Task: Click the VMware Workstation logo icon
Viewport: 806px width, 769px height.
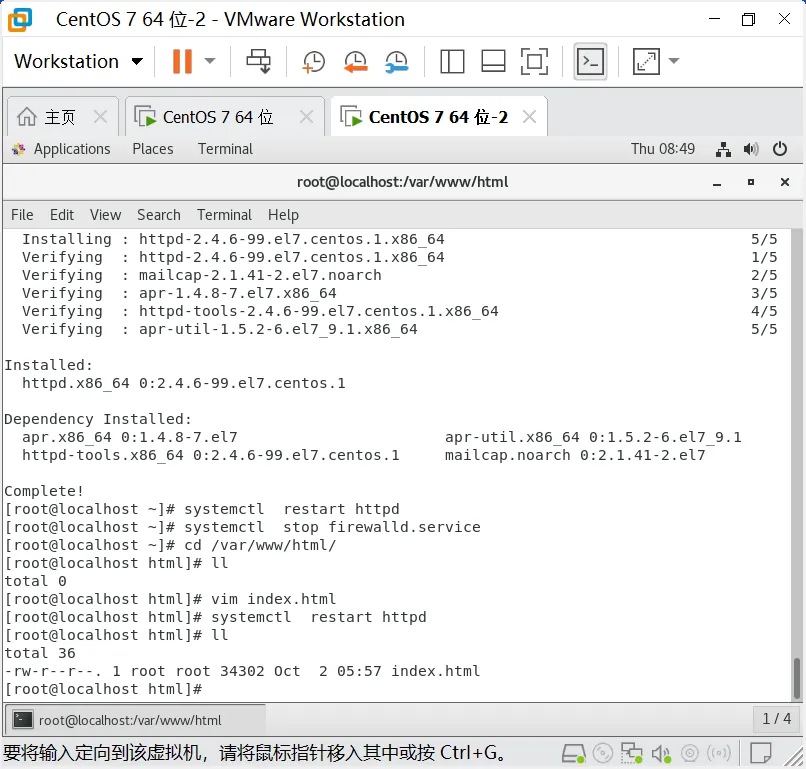Action: pos(20,20)
